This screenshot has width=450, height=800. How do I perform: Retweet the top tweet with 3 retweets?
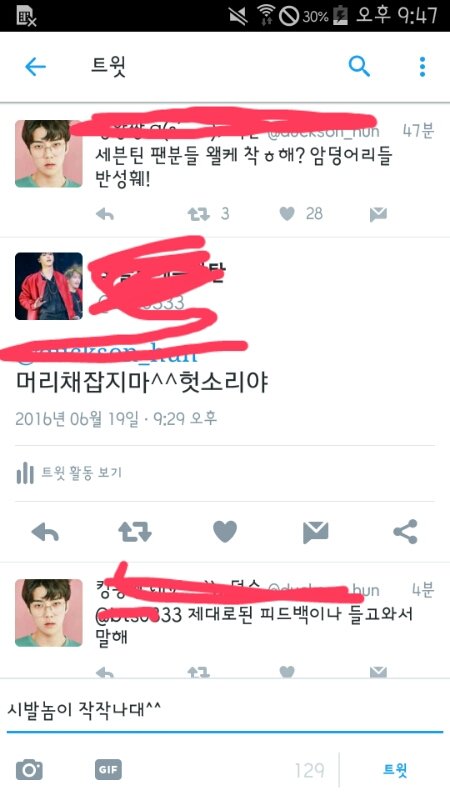(x=198, y=214)
